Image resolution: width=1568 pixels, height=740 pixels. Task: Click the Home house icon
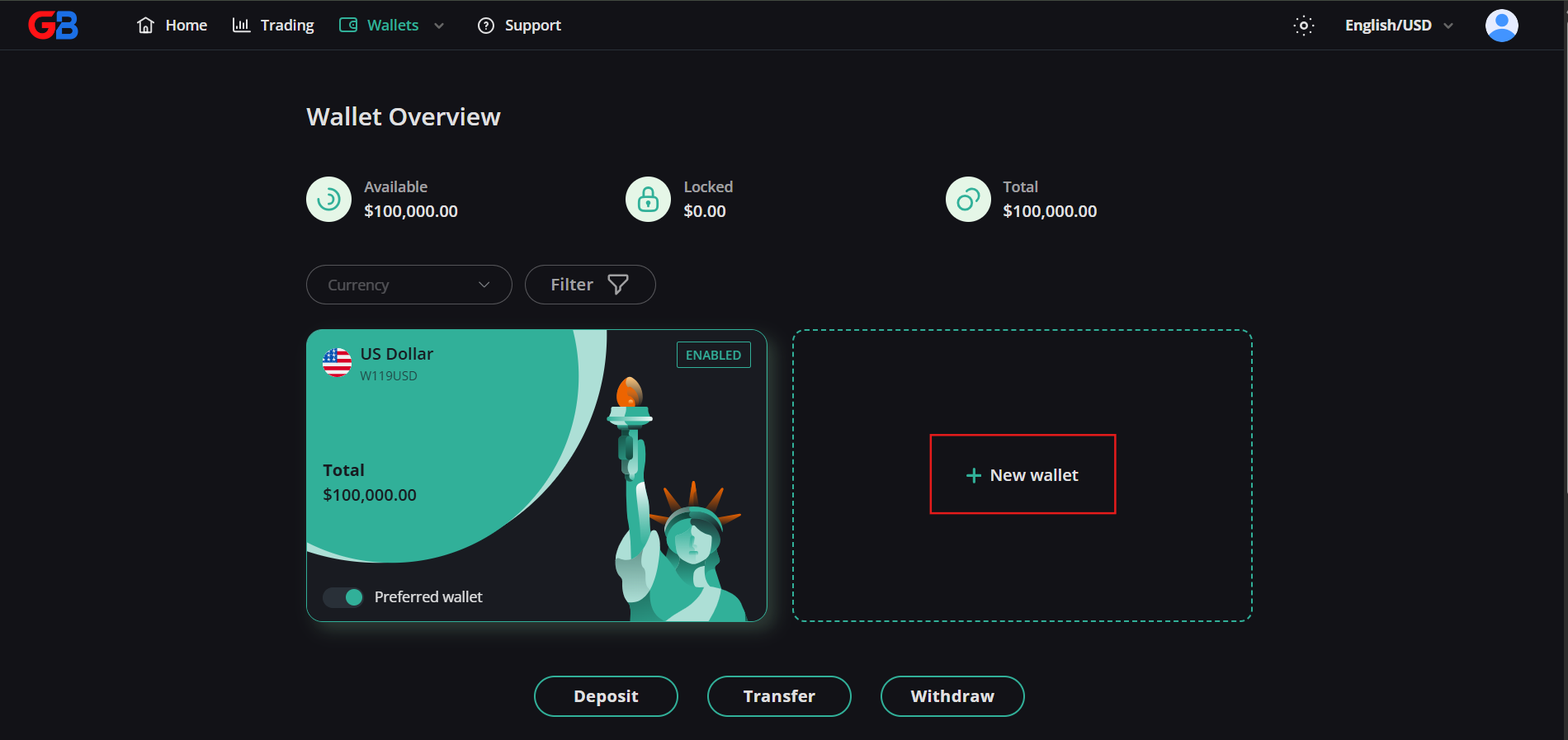click(x=146, y=26)
